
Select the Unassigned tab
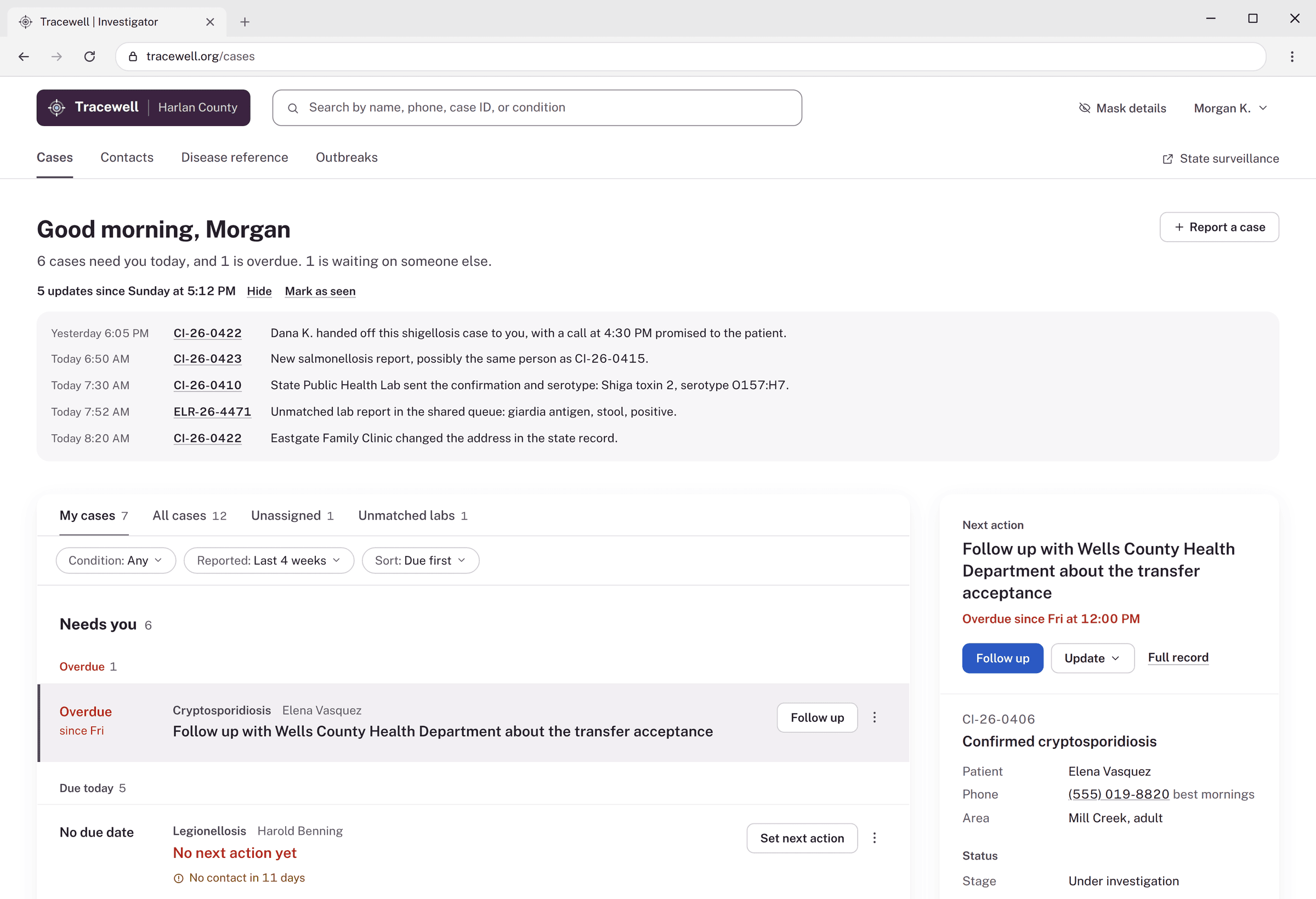[292, 515]
